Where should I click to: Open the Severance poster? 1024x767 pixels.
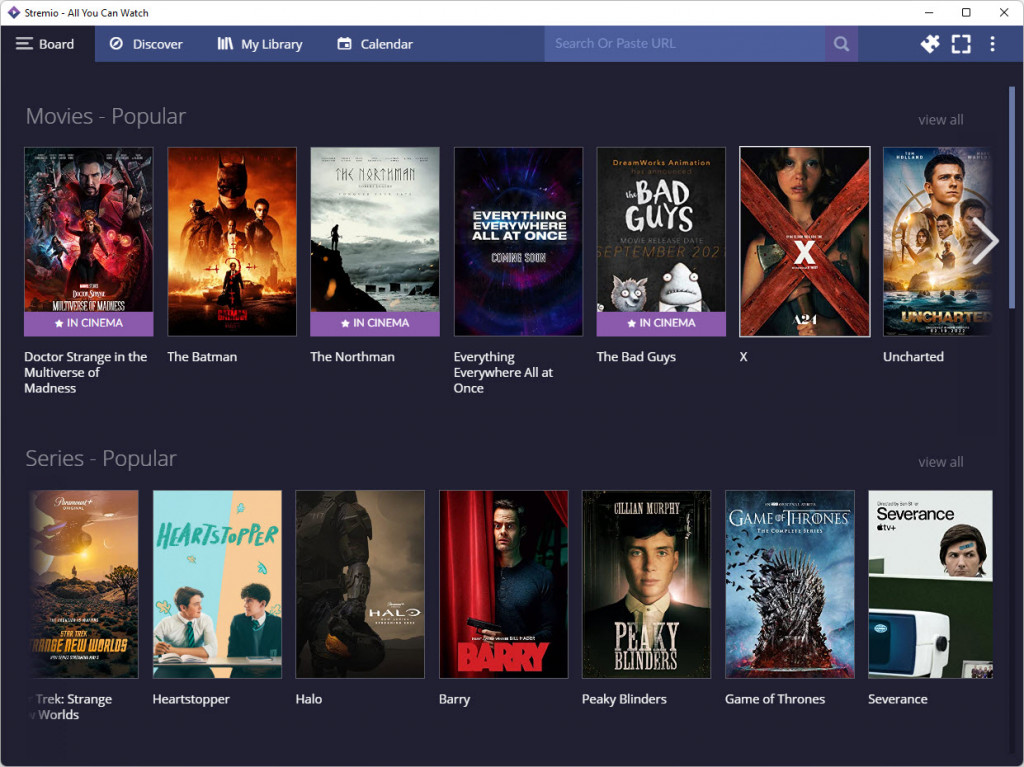(x=931, y=584)
